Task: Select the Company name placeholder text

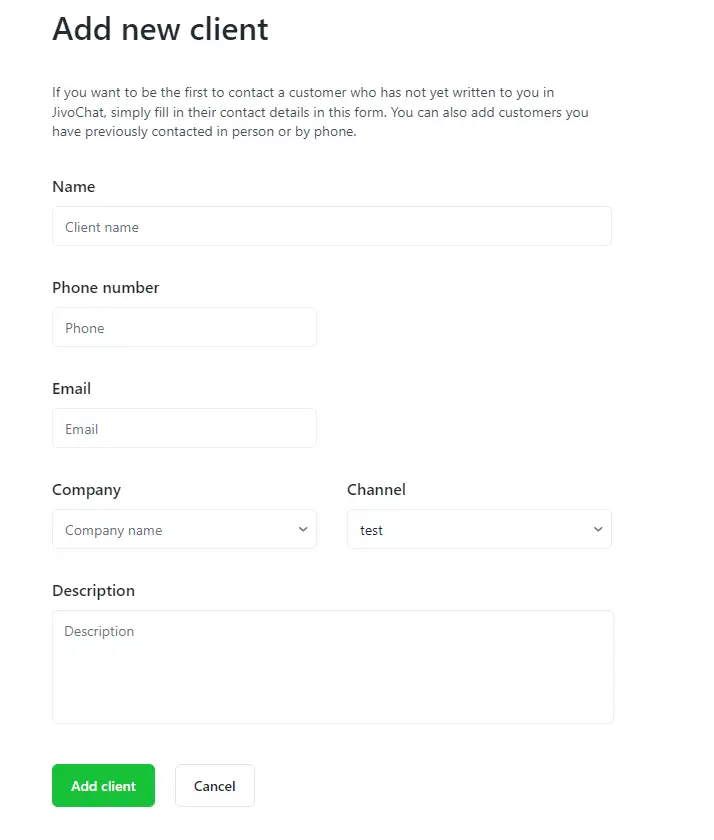Action: click(x=113, y=531)
